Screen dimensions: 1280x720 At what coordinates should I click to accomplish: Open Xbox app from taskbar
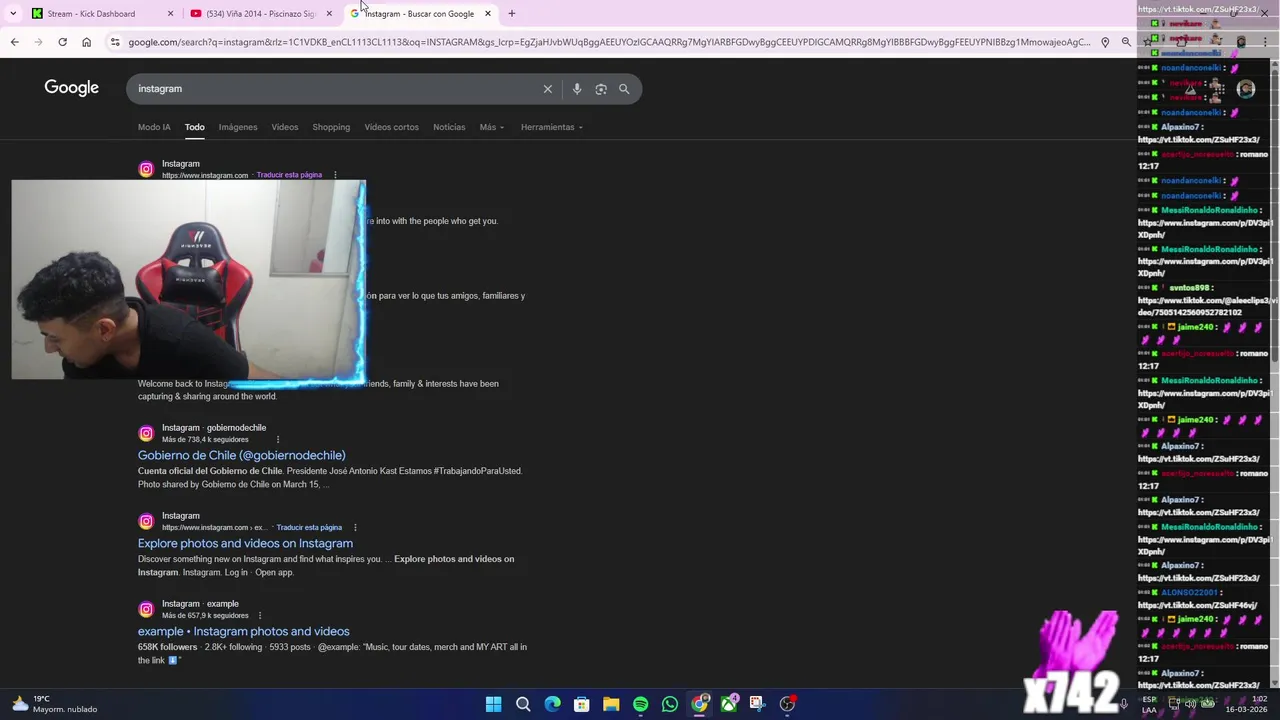click(729, 704)
